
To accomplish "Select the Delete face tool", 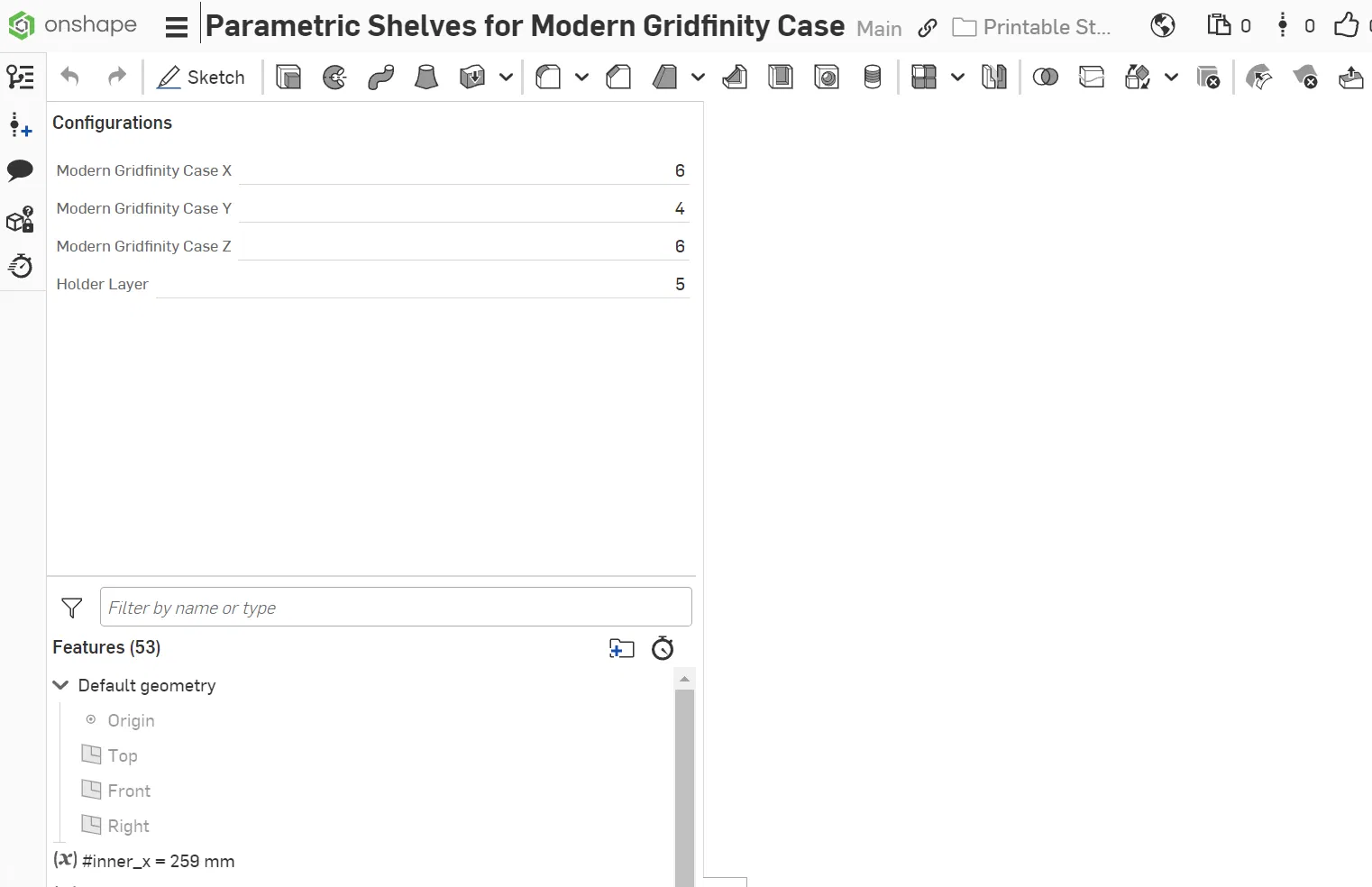I will click(x=1304, y=78).
